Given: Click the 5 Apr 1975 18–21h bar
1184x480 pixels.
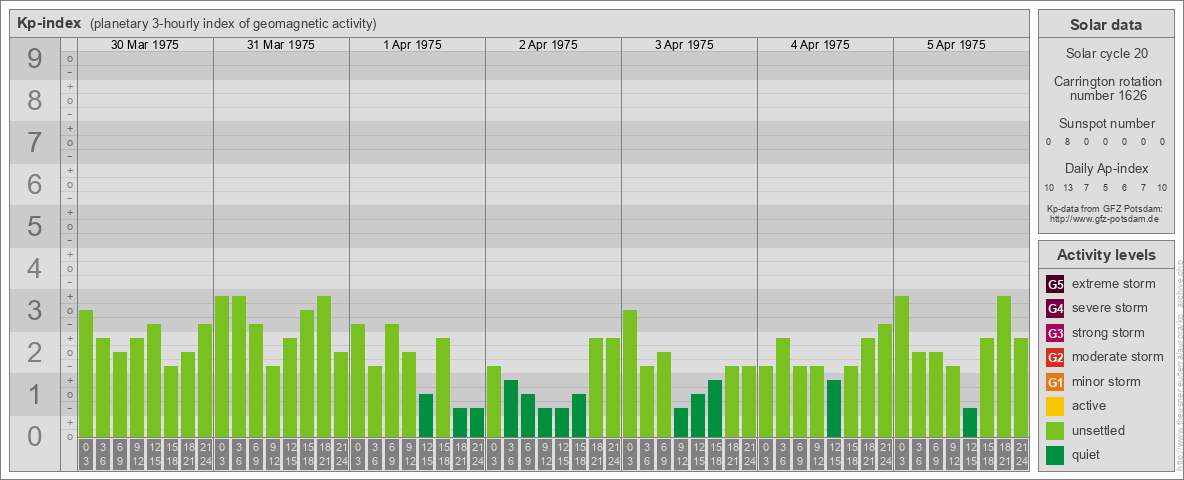Looking at the screenshot, I should (x=1004, y=367).
